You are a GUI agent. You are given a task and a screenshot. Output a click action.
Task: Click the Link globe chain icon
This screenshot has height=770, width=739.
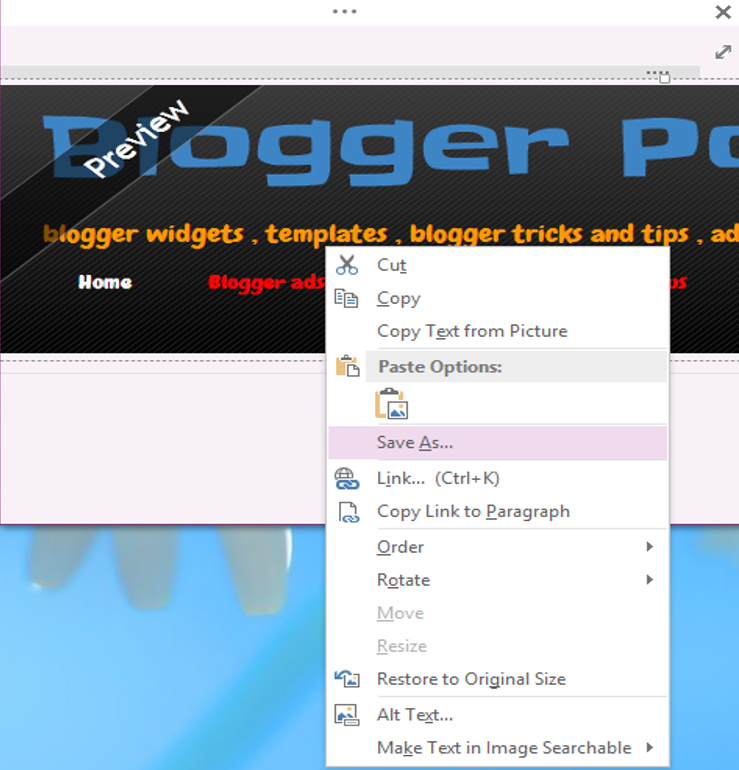pos(347,478)
